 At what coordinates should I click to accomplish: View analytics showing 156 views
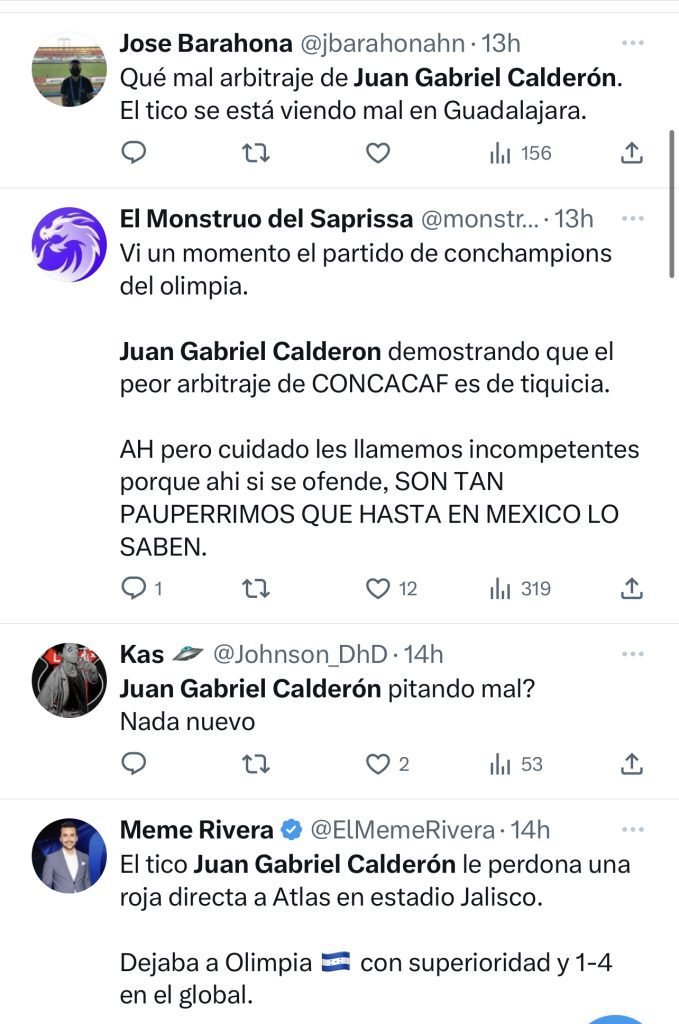pyautogui.click(x=520, y=153)
